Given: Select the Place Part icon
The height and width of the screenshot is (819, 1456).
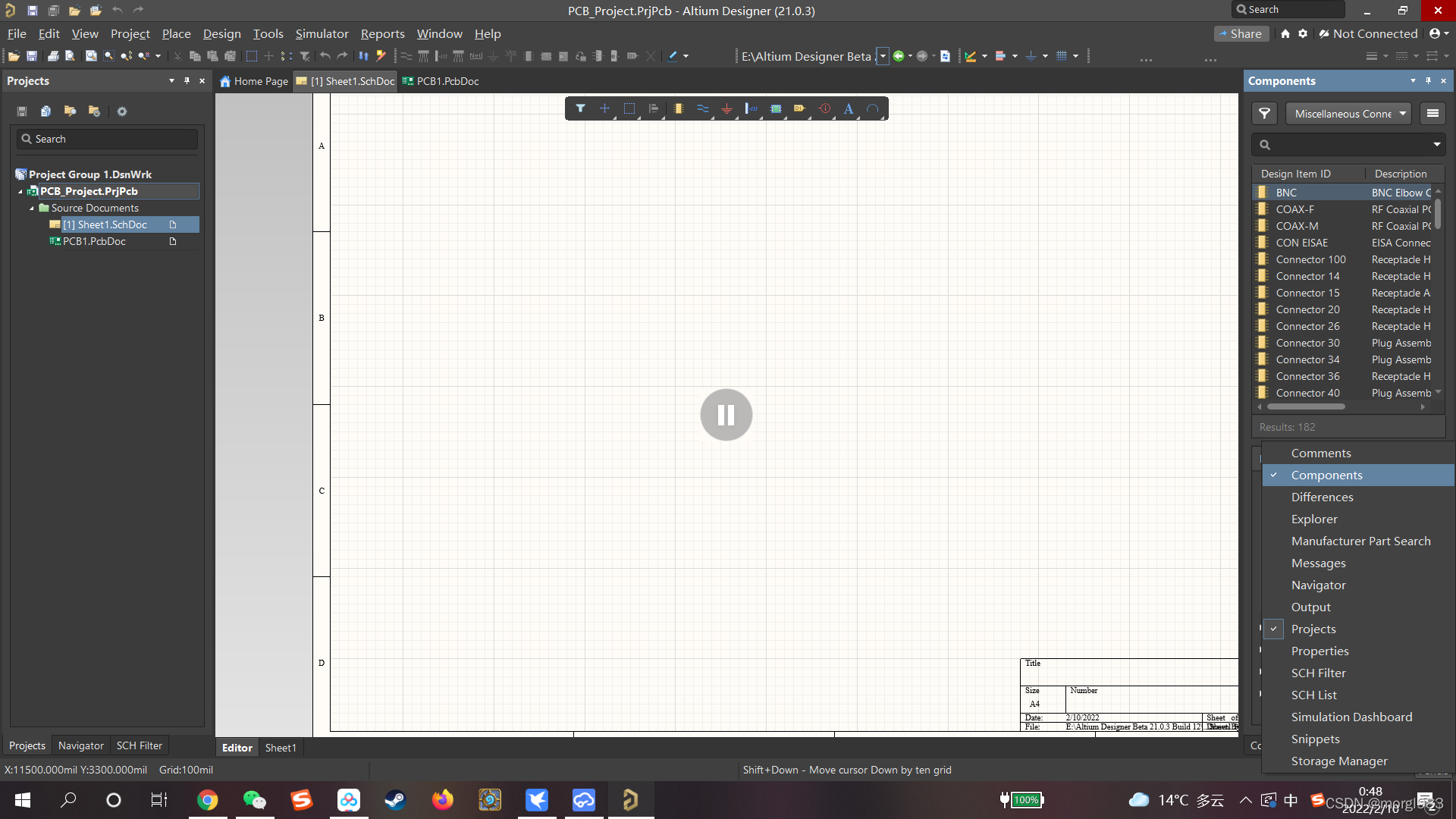Looking at the screenshot, I should [678, 108].
